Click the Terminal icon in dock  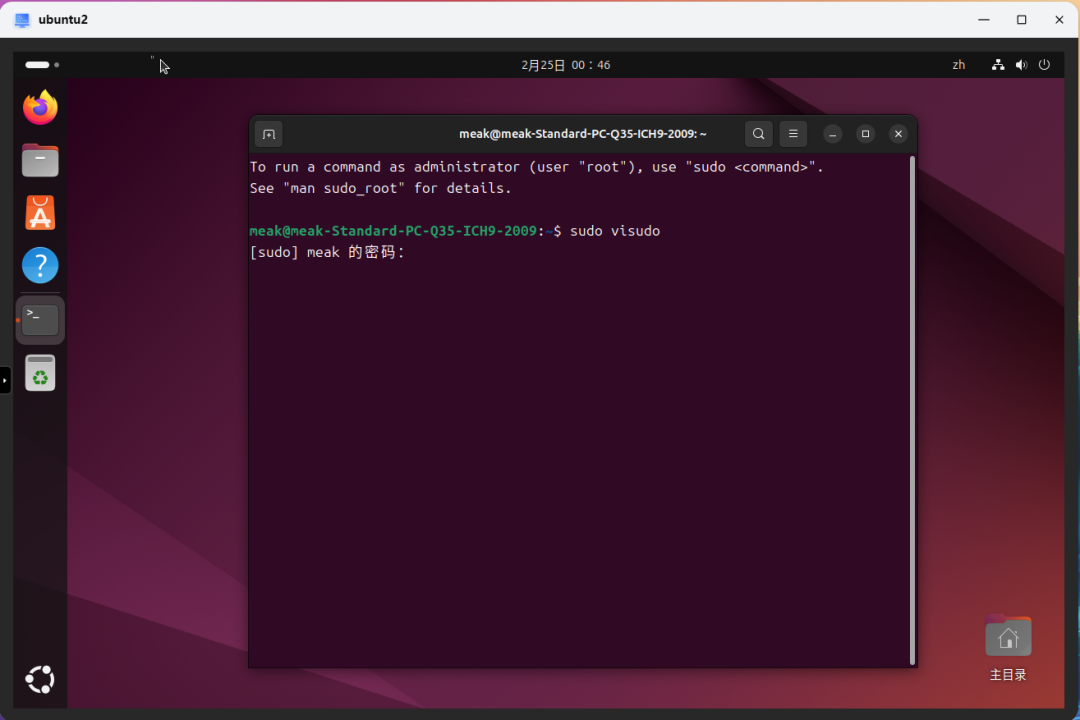click(40, 320)
